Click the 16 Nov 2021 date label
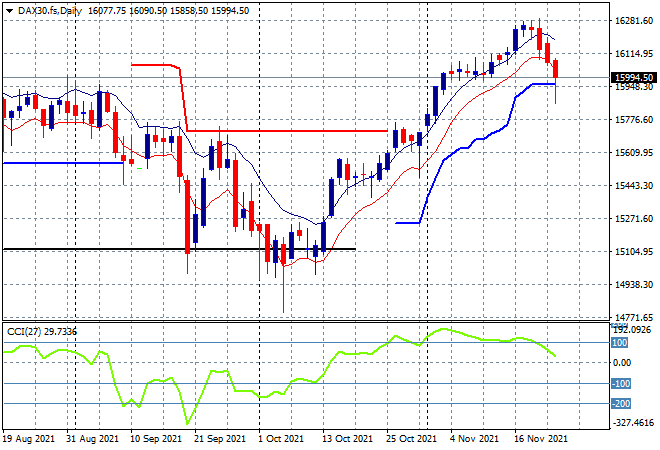 click(x=540, y=438)
